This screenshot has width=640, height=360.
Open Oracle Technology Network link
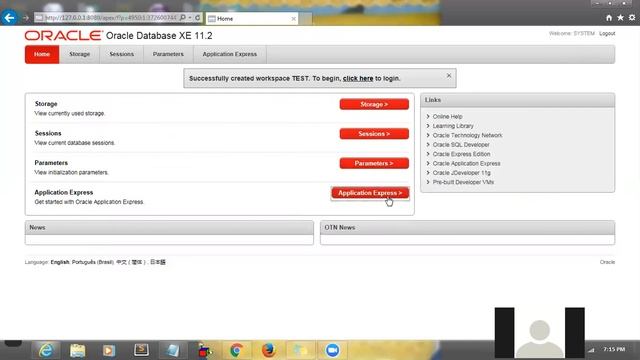[467, 135]
